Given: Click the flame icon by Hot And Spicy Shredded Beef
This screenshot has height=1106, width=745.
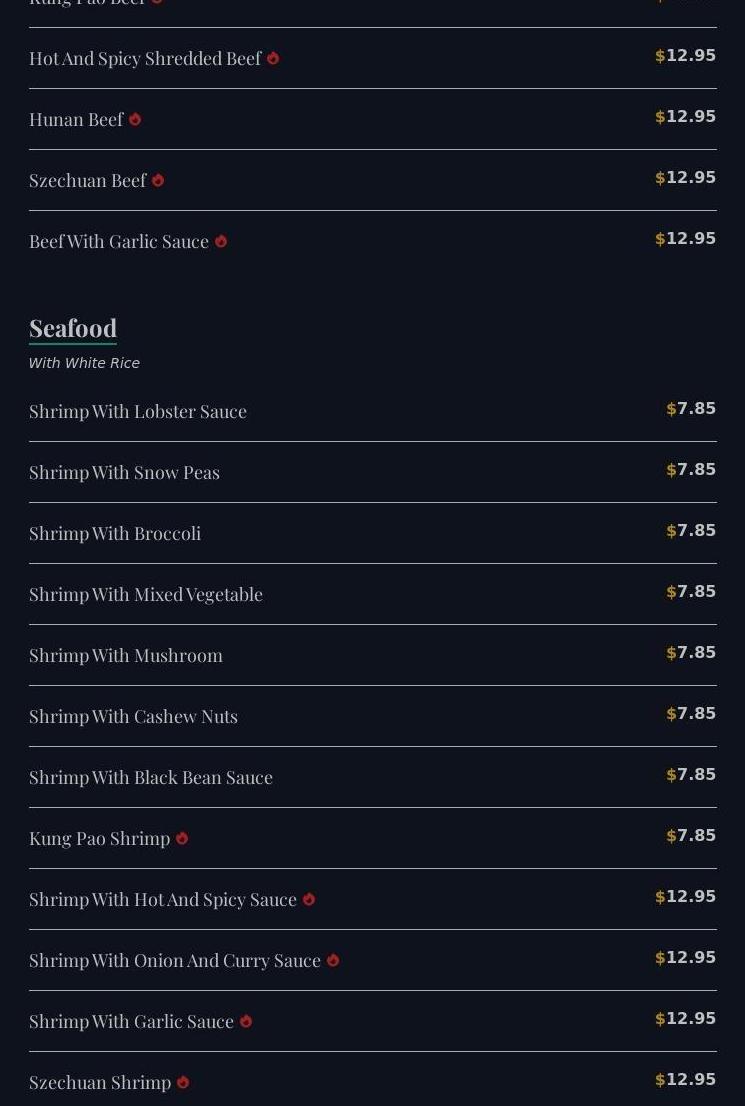Looking at the screenshot, I should pyautogui.click(x=273, y=59).
